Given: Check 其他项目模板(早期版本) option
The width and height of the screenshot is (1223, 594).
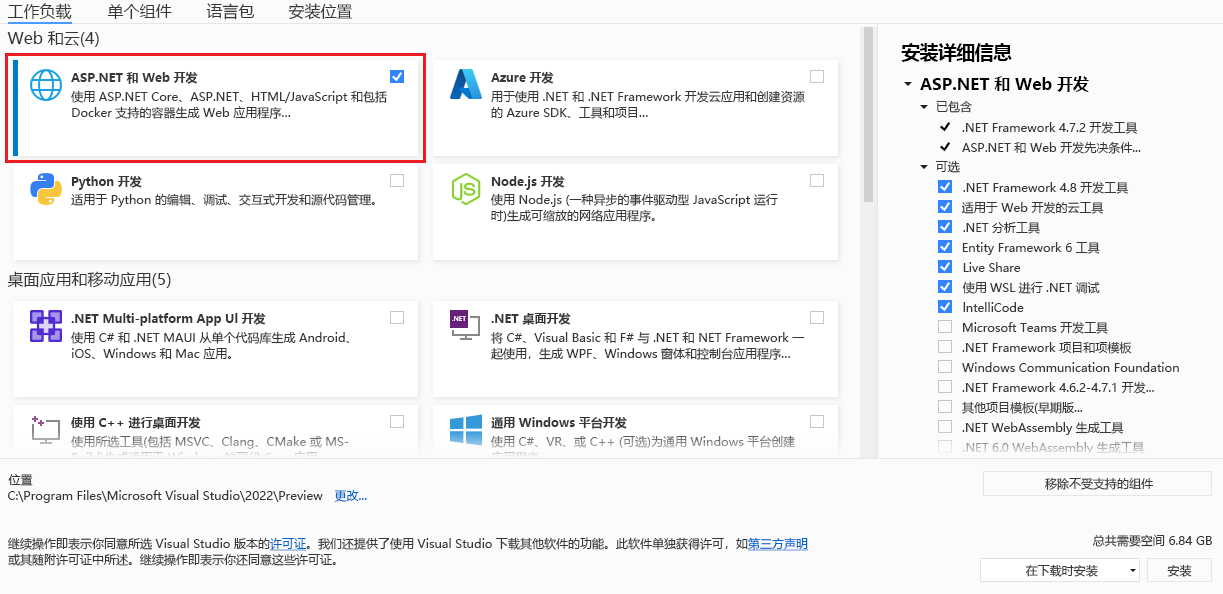Looking at the screenshot, I should (x=945, y=407).
